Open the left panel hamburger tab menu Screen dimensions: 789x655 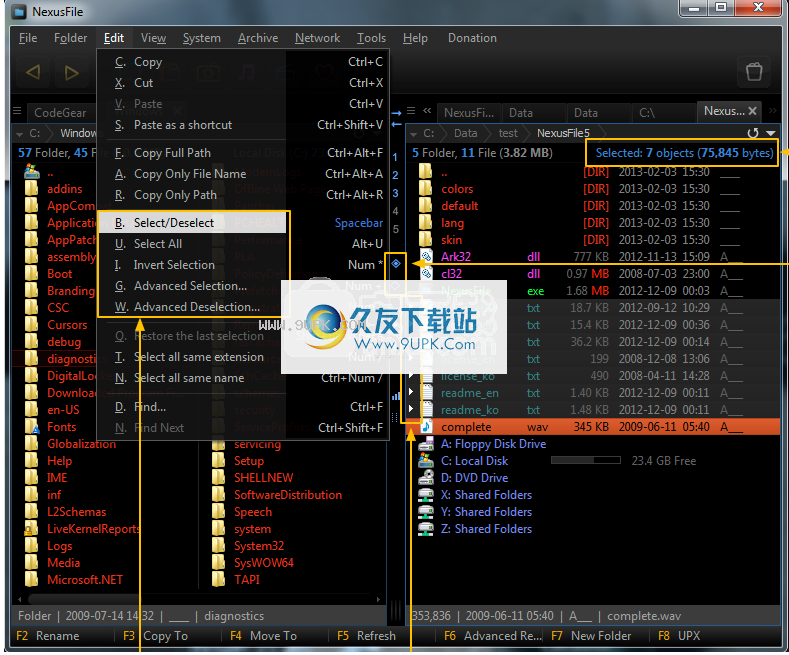click(17, 111)
